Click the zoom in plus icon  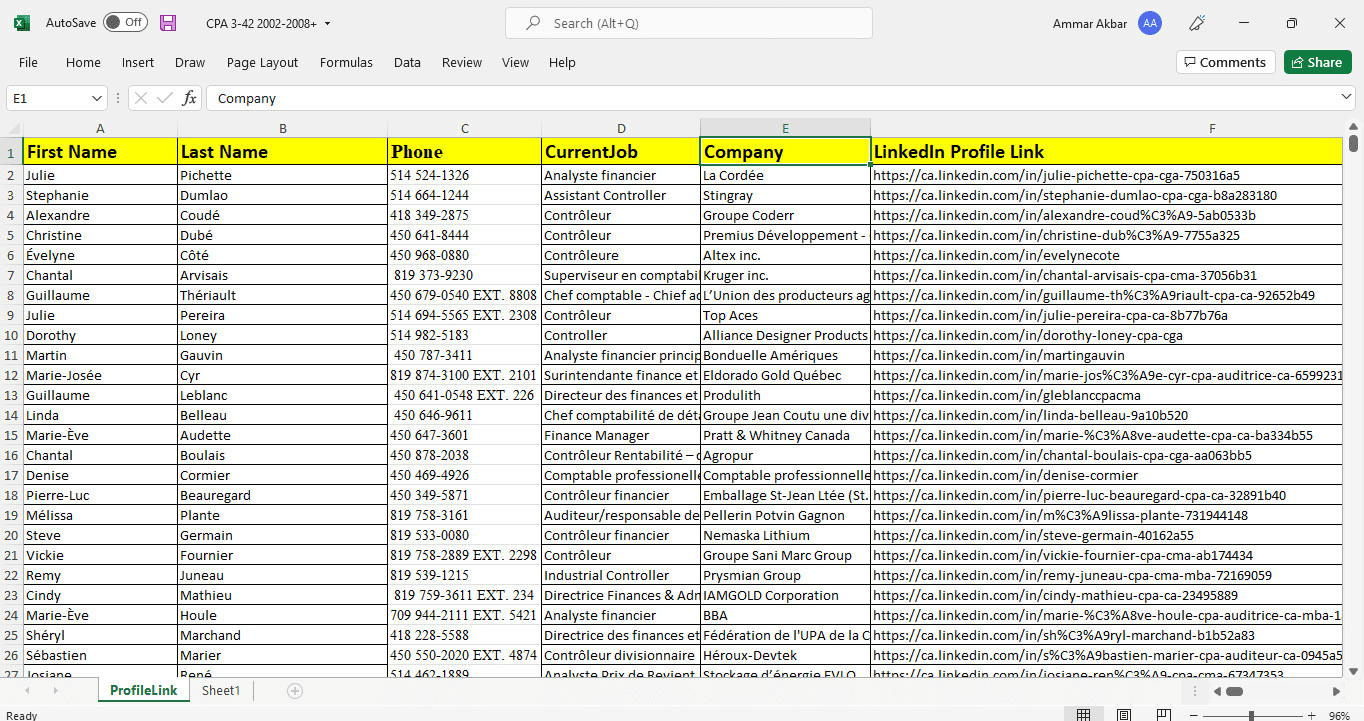1310,716
